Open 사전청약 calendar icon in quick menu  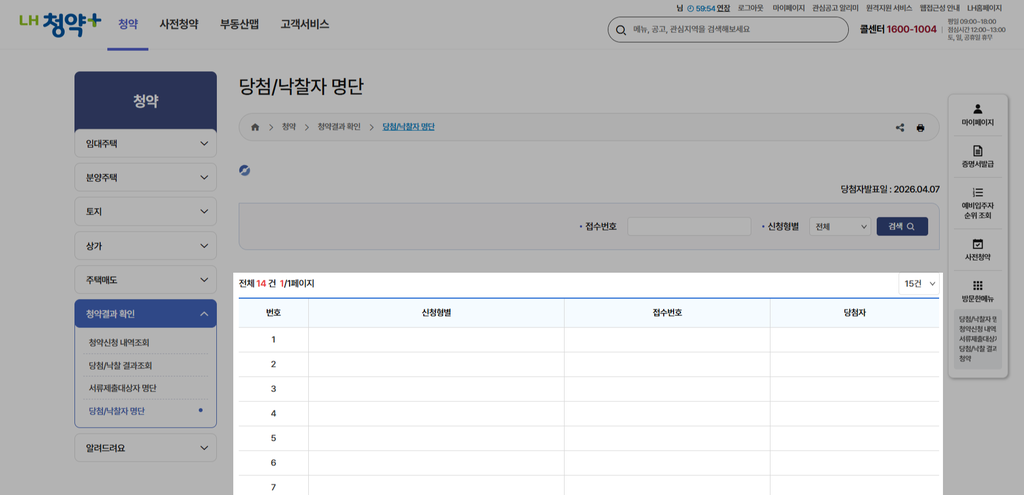978,244
